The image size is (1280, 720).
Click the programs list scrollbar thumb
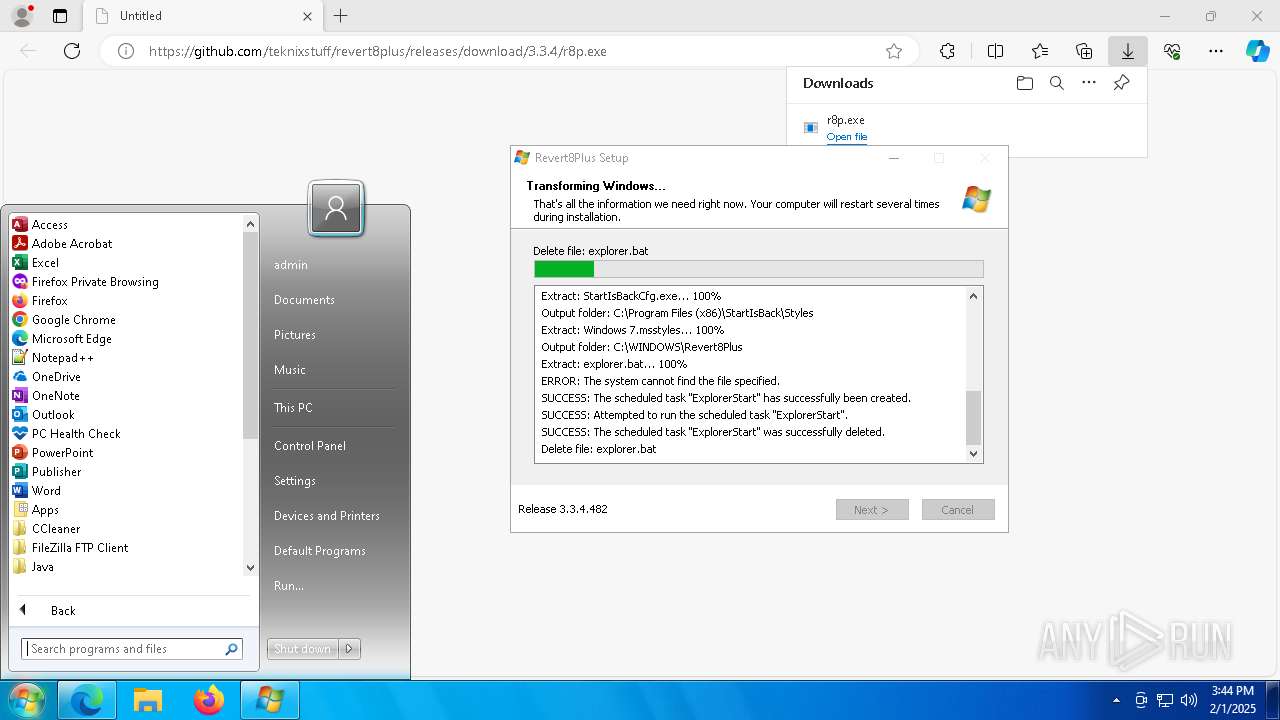[250, 336]
